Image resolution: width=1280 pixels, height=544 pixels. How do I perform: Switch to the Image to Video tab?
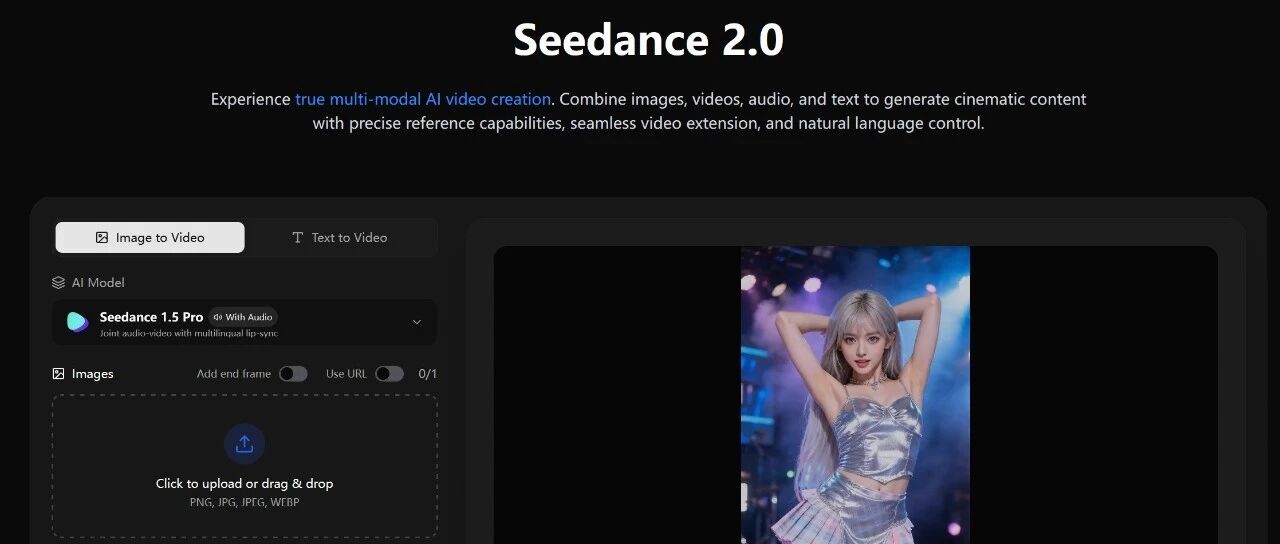[150, 238]
